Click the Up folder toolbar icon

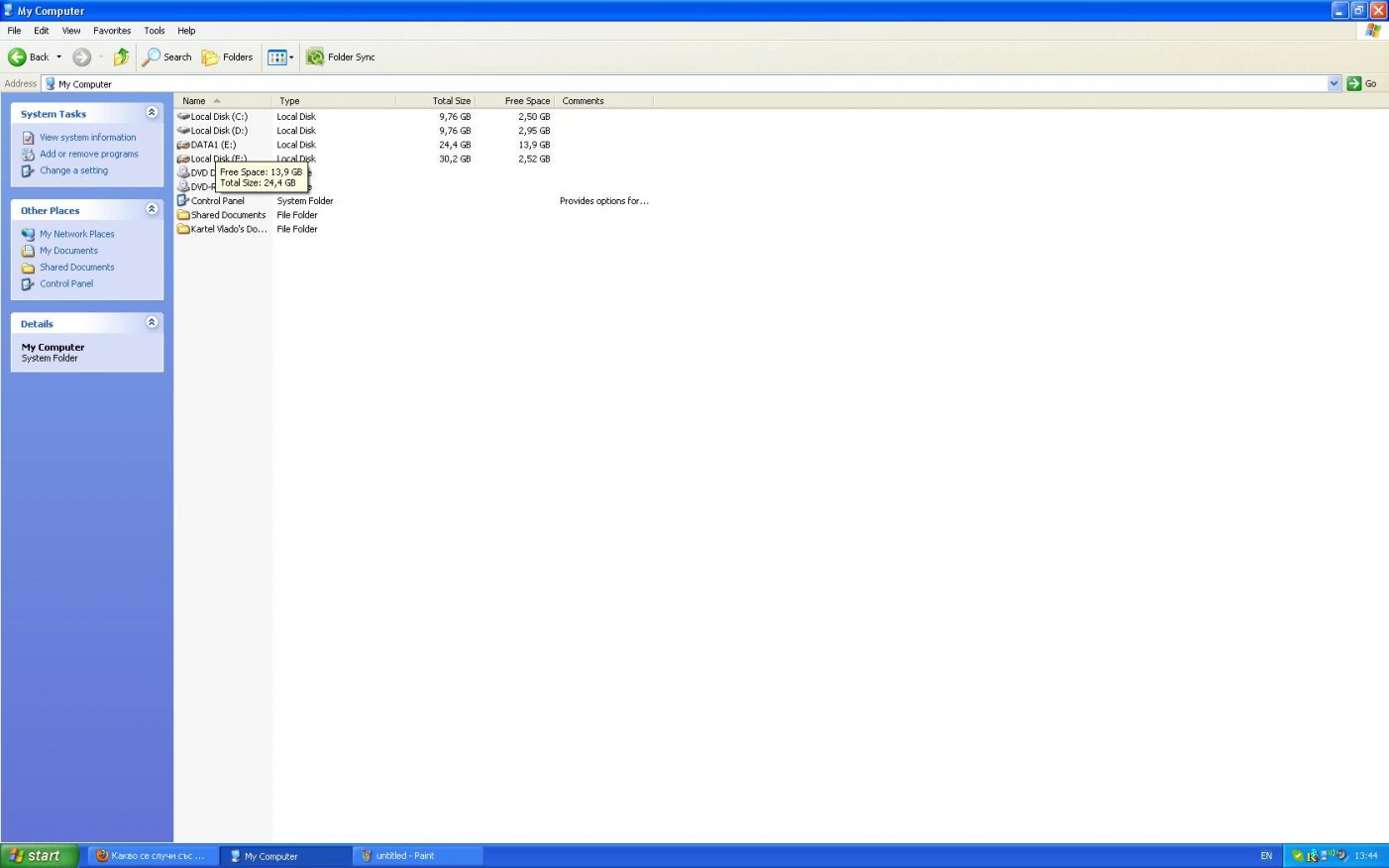pos(121,57)
